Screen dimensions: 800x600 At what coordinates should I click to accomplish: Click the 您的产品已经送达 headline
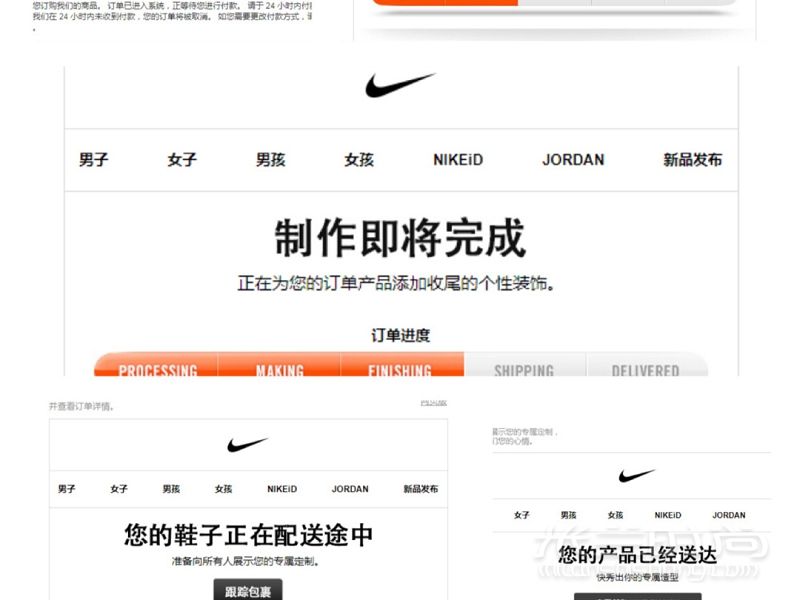[637, 555]
